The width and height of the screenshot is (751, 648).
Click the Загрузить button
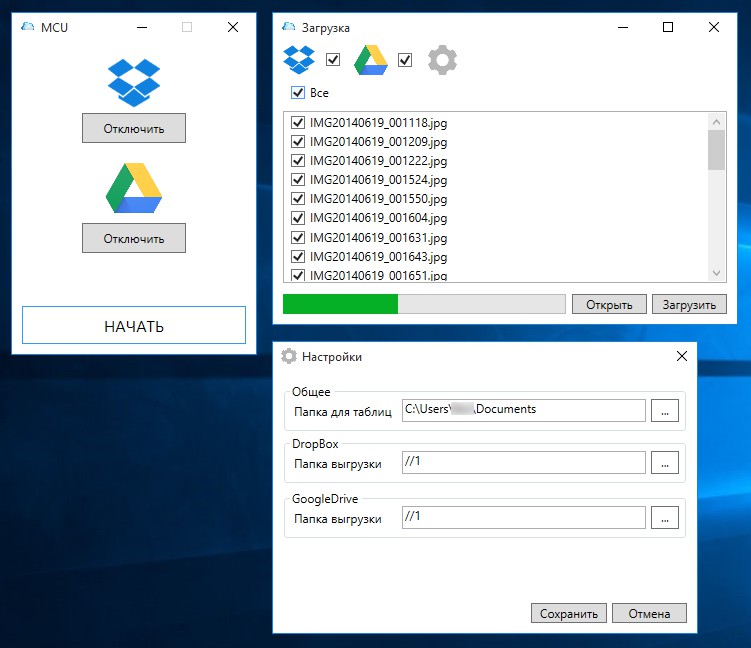689,305
